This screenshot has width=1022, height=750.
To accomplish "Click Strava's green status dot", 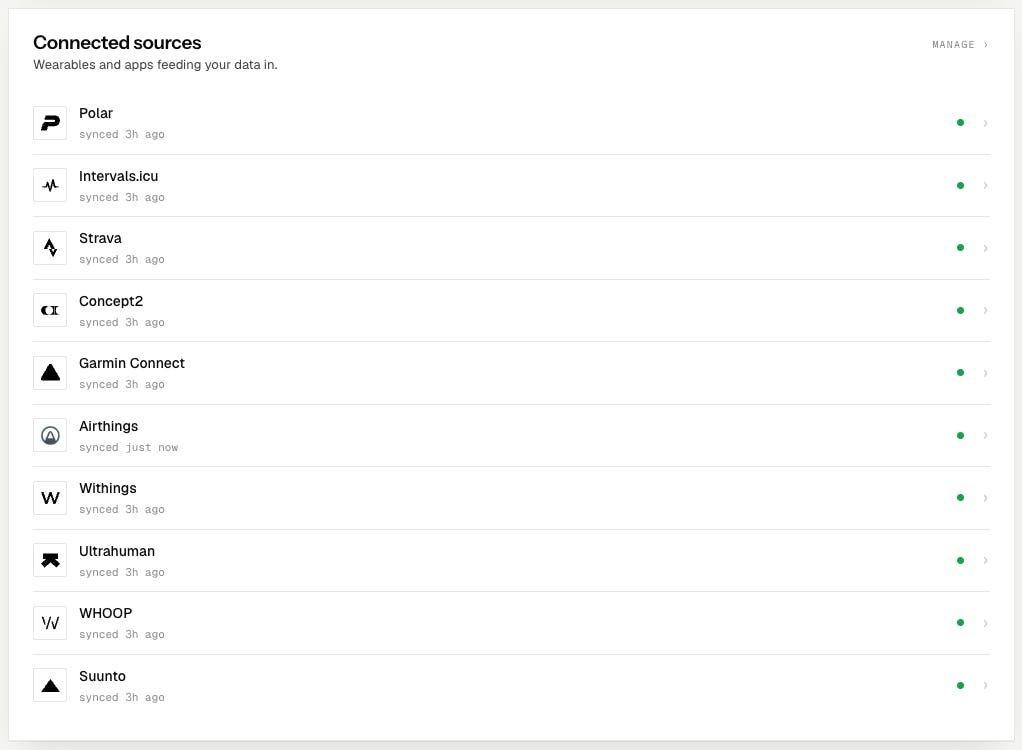I will pyautogui.click(x=960, y=248).
